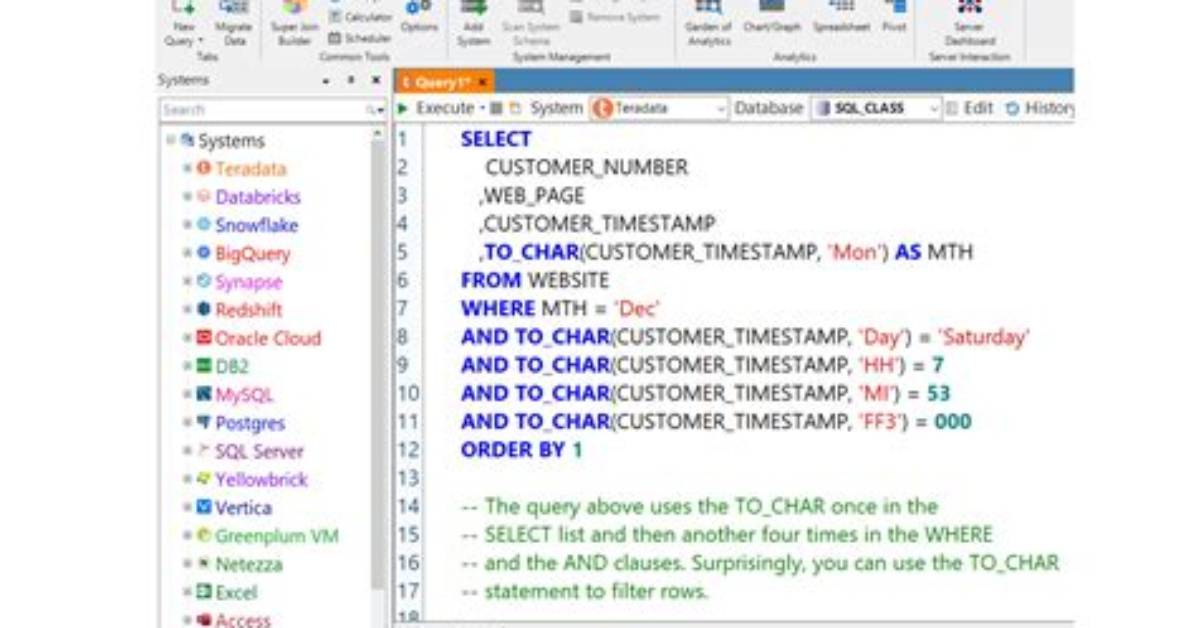
Task: Close the Query1 tab
Action: click(483, 82)
